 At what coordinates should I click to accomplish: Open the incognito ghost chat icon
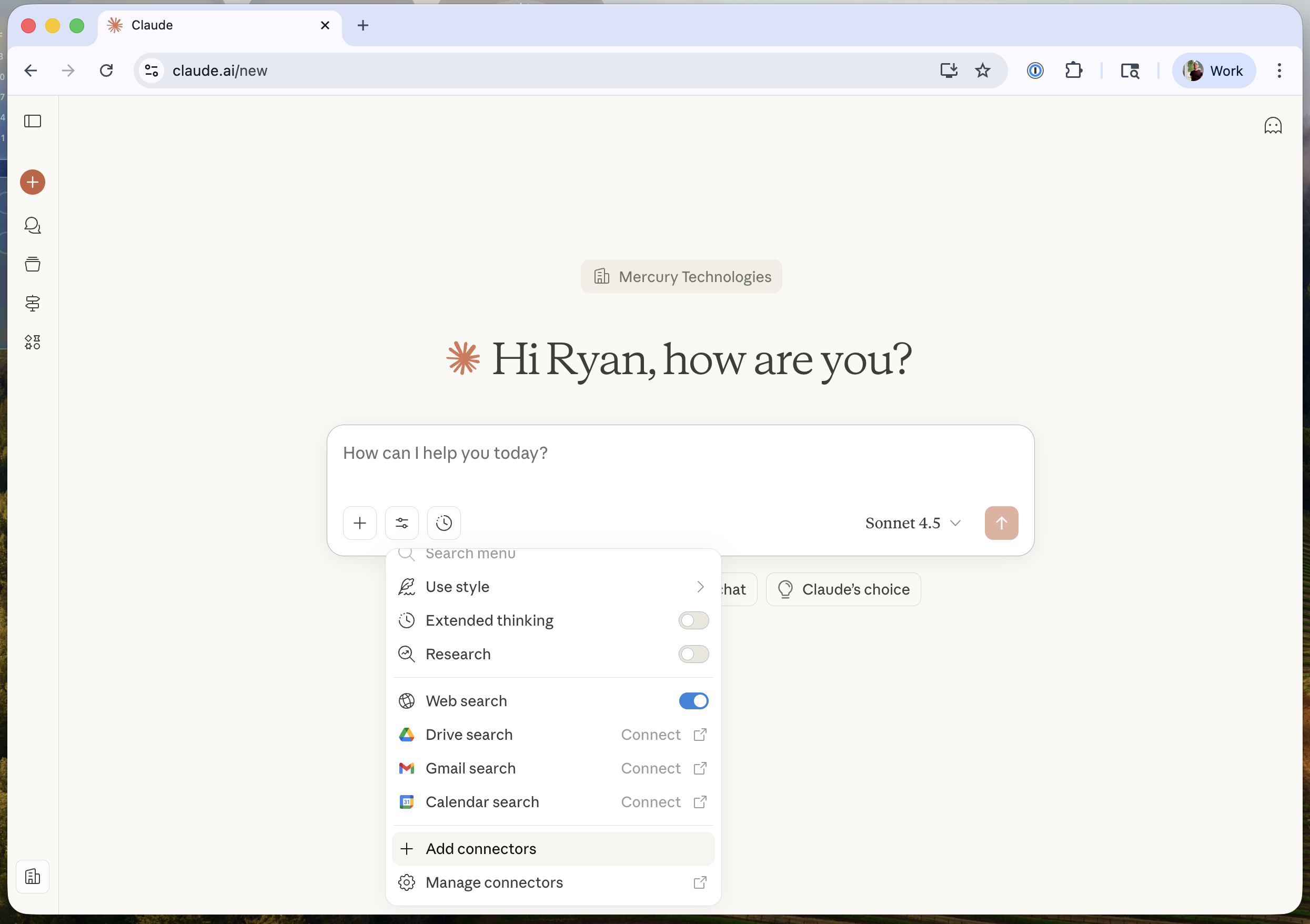tap(1272, 126)
